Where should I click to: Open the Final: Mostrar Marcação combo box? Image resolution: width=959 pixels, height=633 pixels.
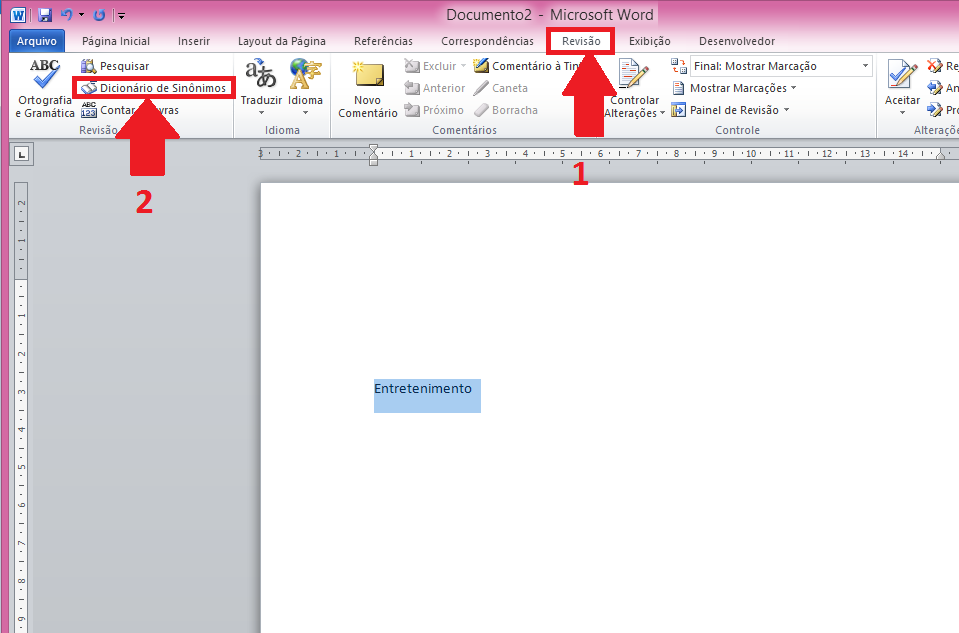pyautogui.click(x=780, y=66)
